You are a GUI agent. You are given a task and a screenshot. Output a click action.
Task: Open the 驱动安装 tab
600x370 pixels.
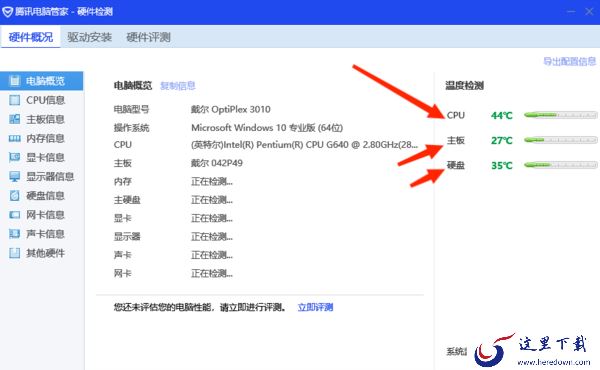90,37
